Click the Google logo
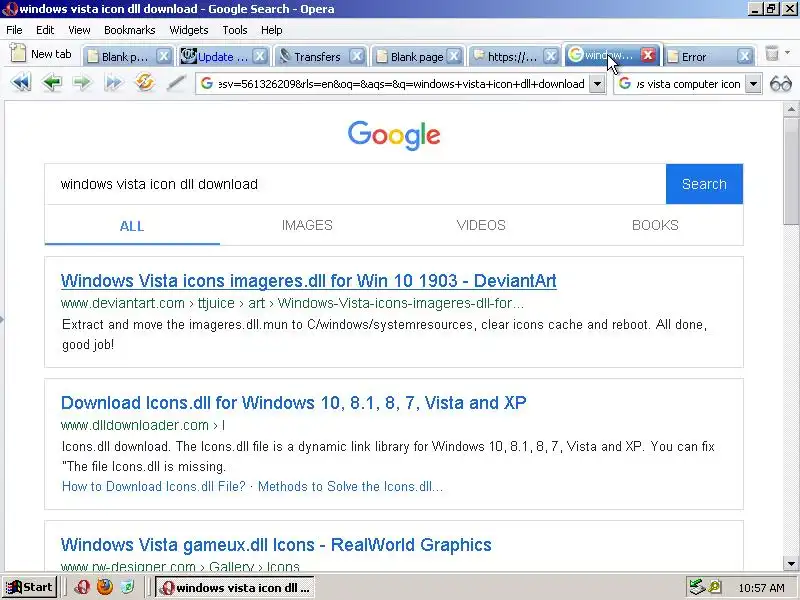 (x=394, y=135)
